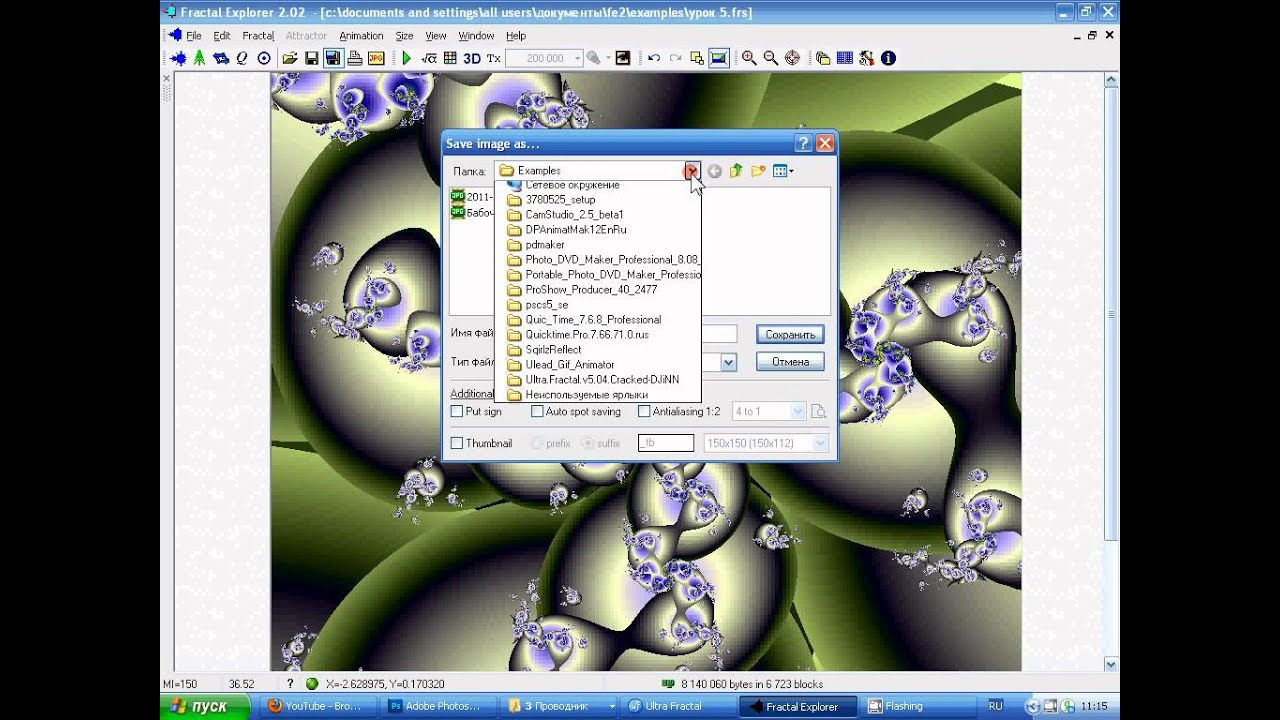The image size is (1280, 720).
Task: Click the _tb thumbnail suffix field
Action: (666, 443)
